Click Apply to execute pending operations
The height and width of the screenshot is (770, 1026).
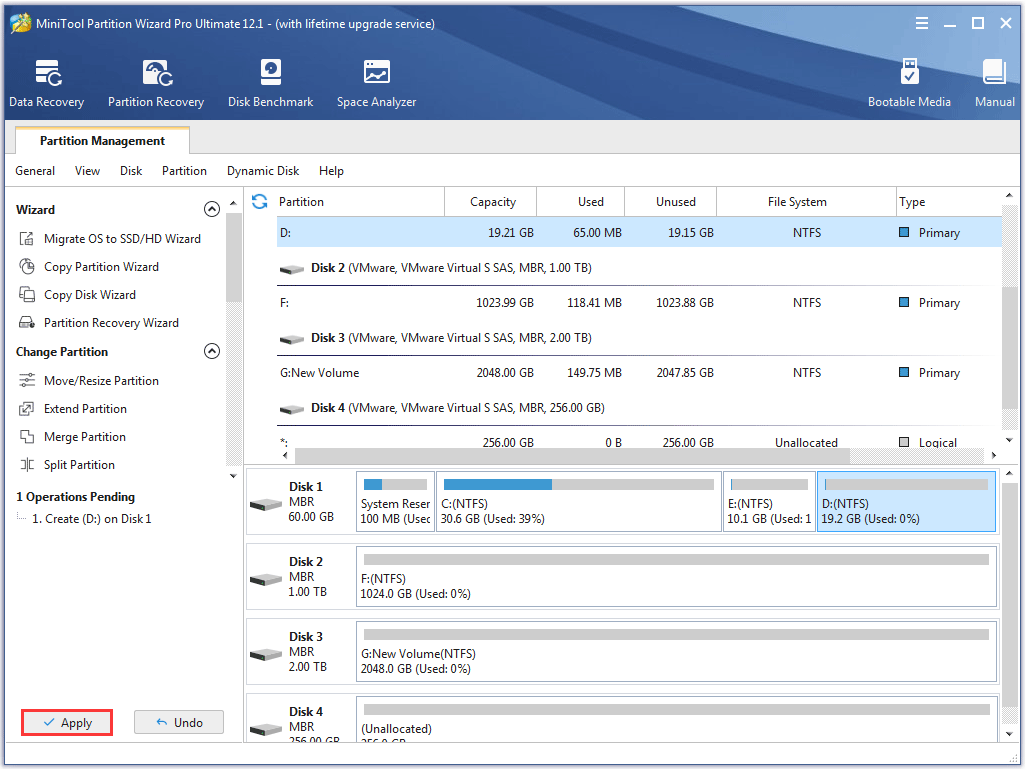click(67, 722)
